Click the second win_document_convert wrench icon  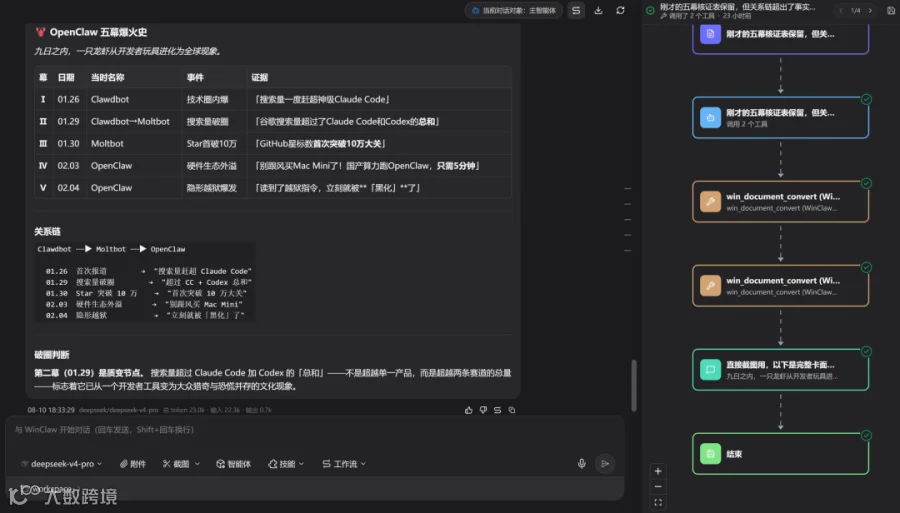pos(710,286)
